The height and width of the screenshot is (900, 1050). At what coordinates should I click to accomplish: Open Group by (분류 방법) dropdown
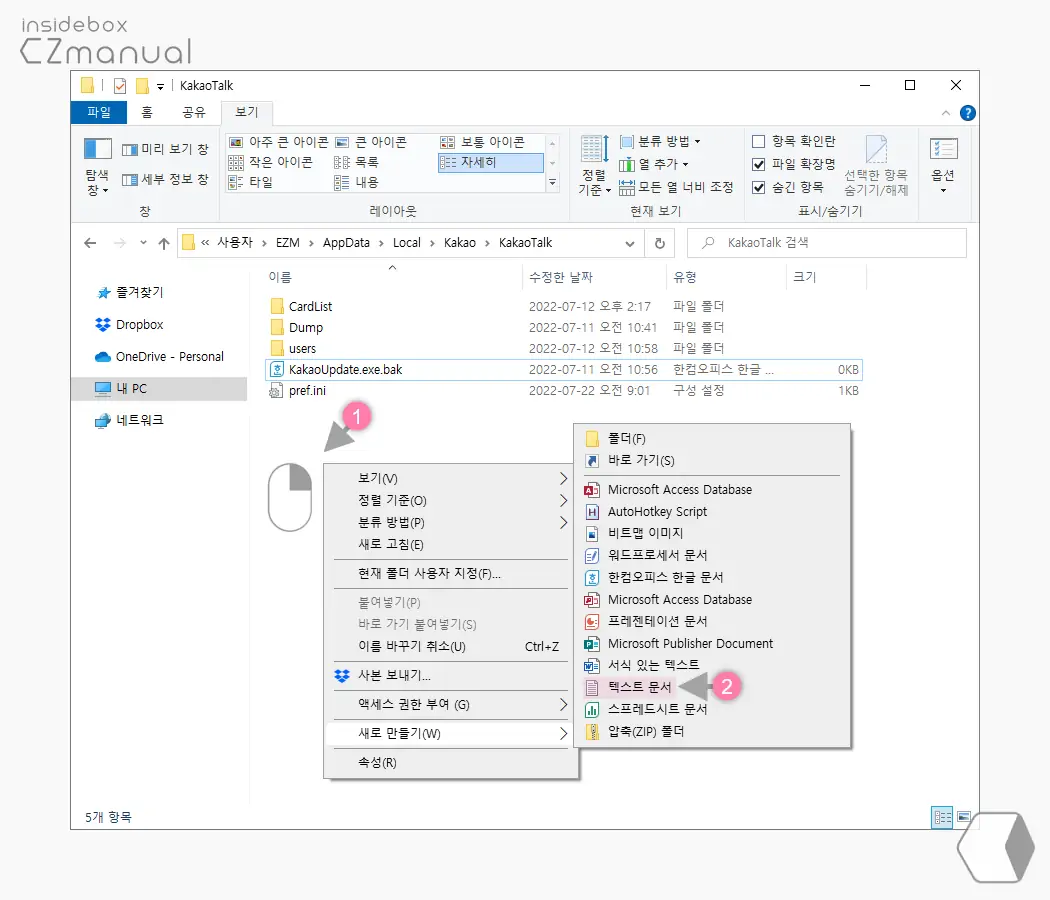coord(660,141)
